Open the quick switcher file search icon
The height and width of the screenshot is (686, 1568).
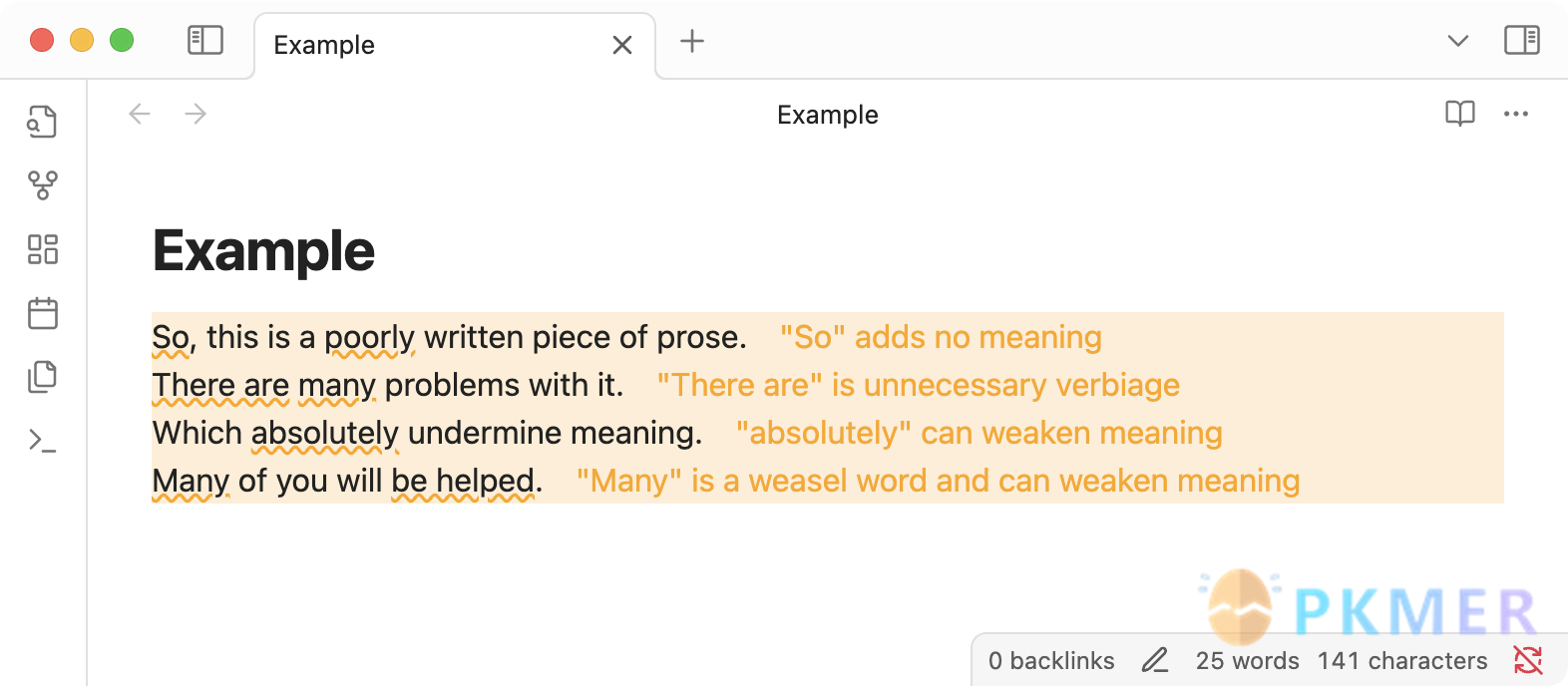tap(42, 122)
